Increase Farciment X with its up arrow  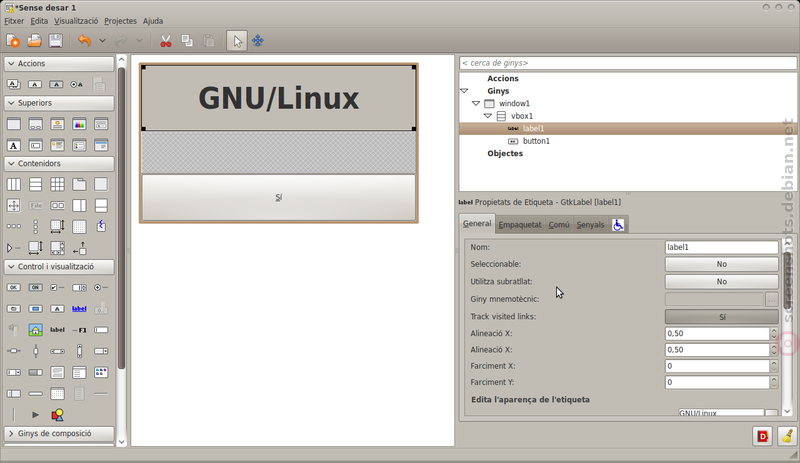tap(774, 363)
